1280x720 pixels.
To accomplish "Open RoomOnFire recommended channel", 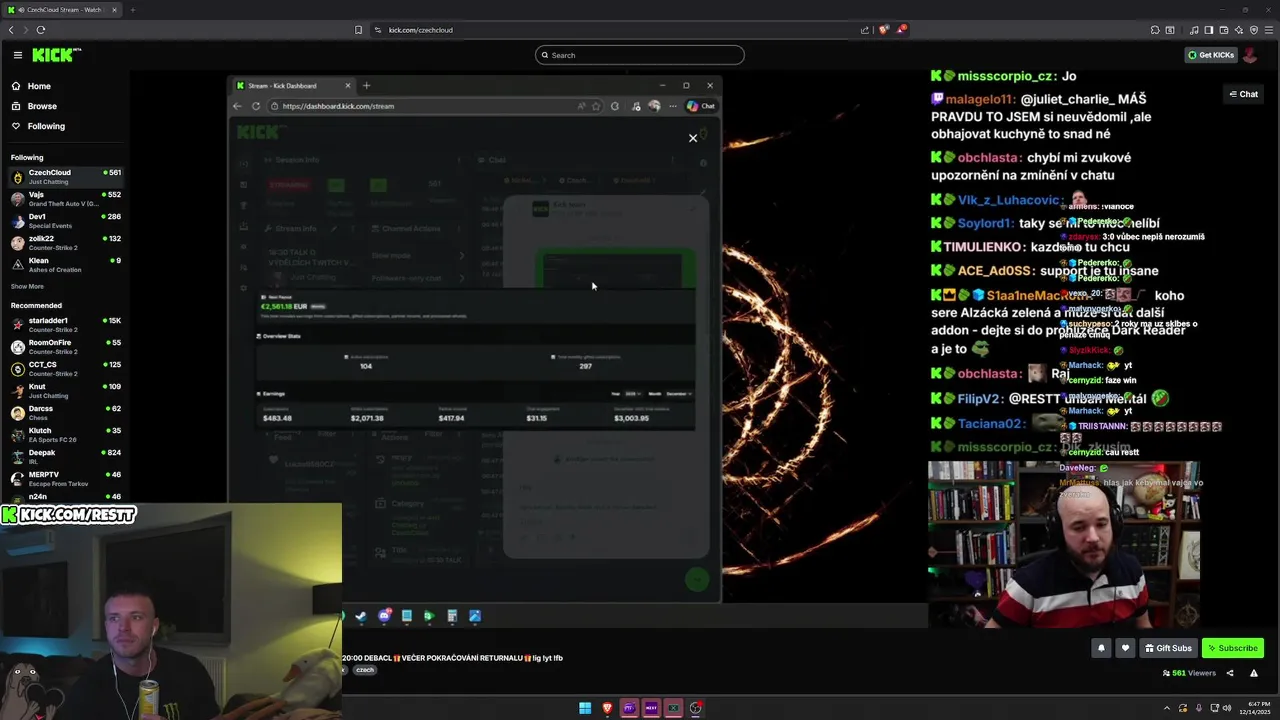I will [65, 346].
